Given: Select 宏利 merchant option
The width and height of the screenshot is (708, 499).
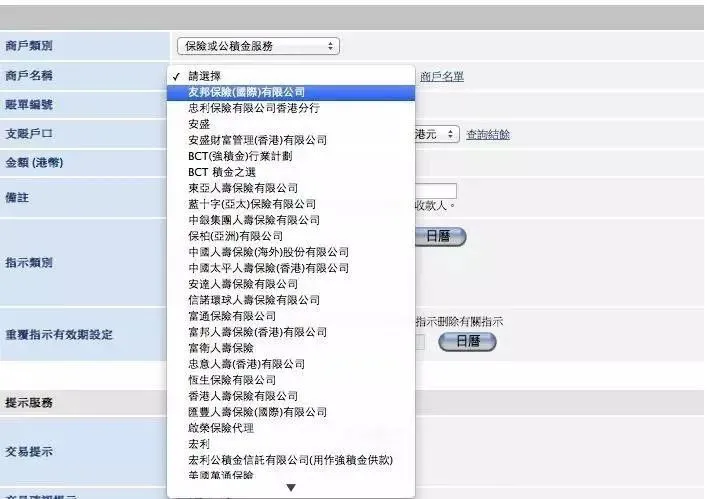Looking at the screenshot, I should pos(291,444).
